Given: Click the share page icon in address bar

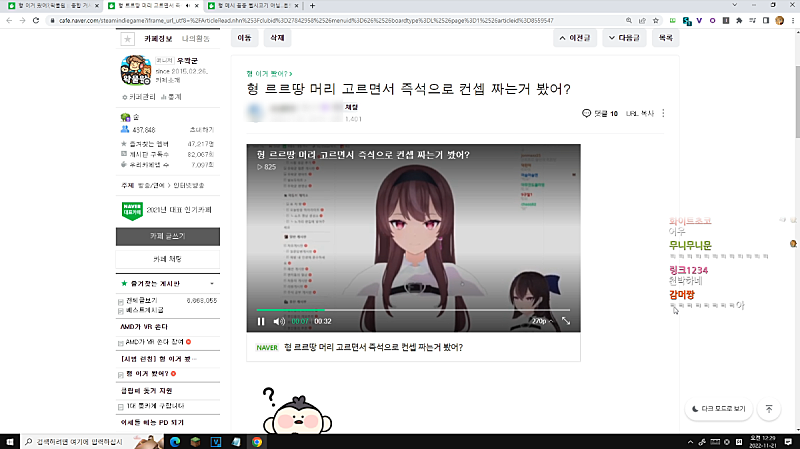Looking at the screenshot, I should (x=642, y=20).
